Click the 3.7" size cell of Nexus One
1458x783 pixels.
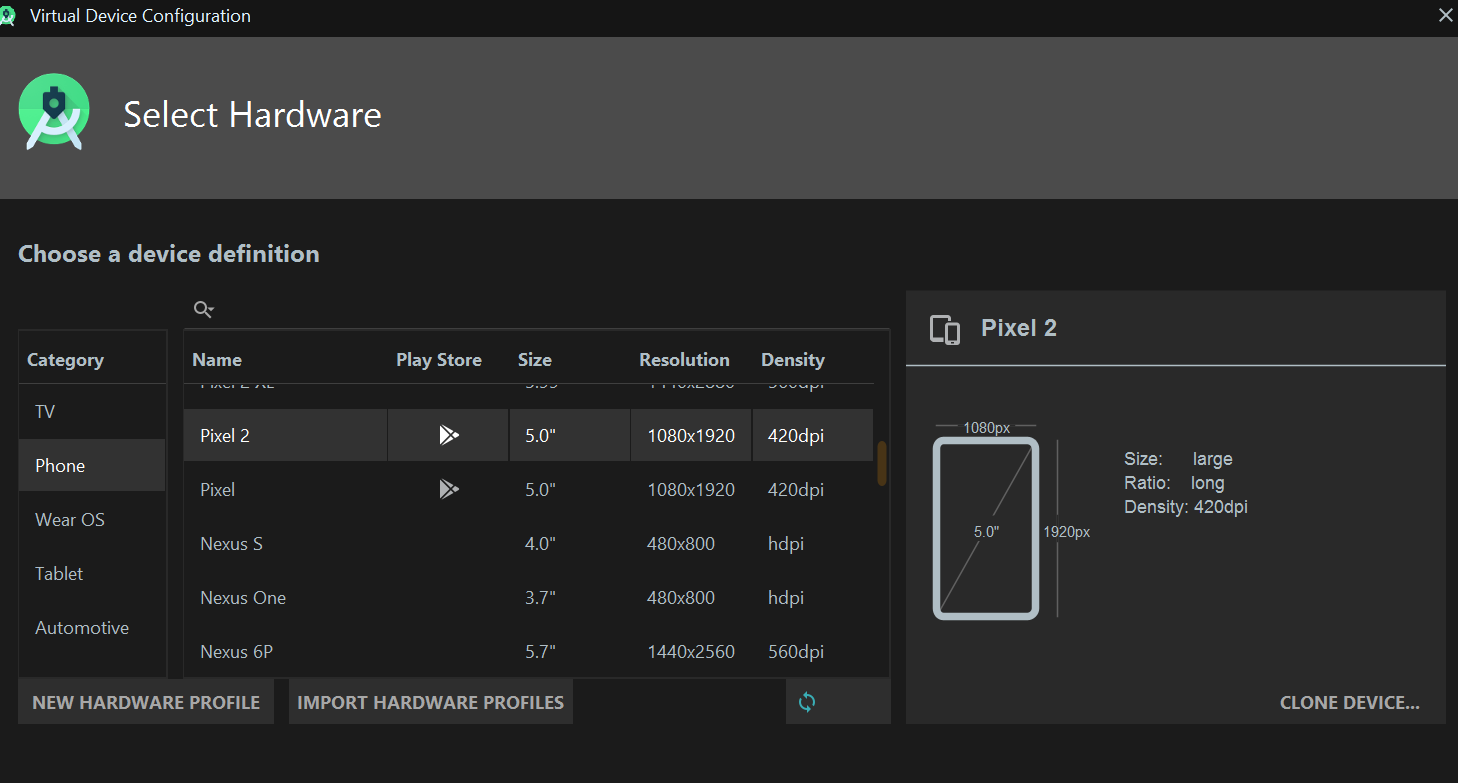point(540,597)
